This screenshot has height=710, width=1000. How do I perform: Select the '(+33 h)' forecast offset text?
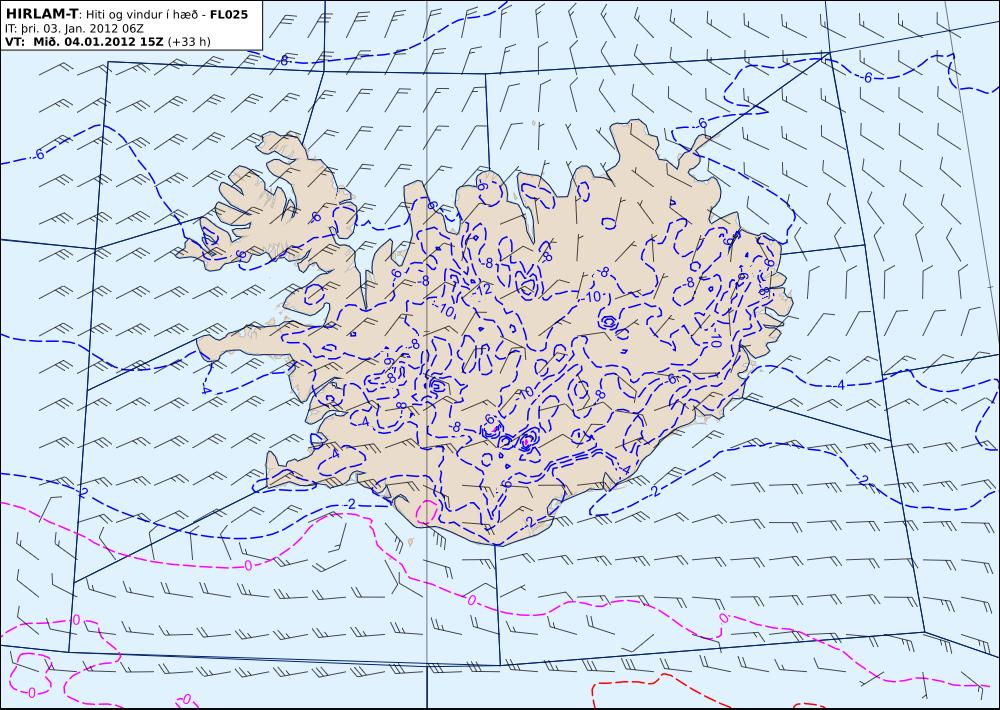pos(188,42)
